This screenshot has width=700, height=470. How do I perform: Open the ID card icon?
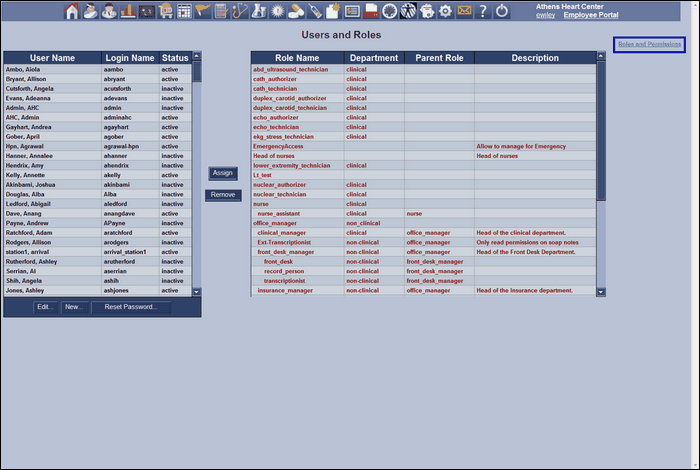[352, 11]
